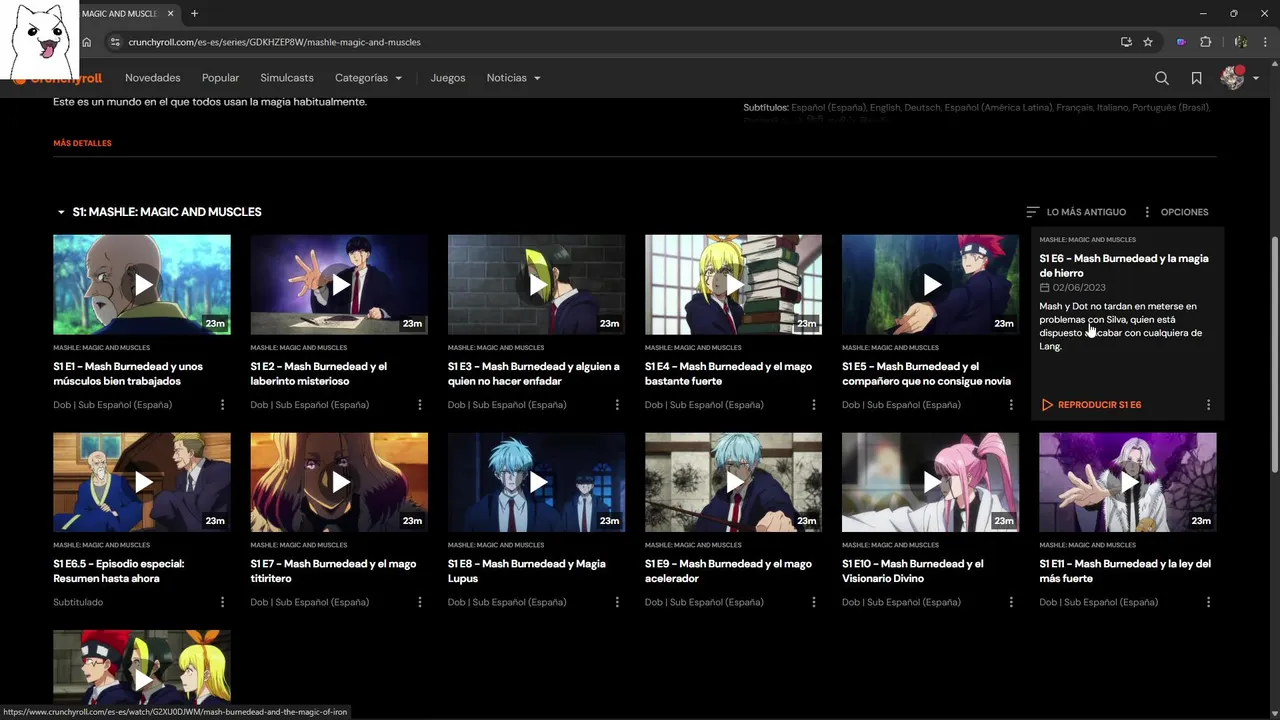Screen dimensions: 1280x720
Task: Open the browser extensions puzzle icon
Action: 1205,42
